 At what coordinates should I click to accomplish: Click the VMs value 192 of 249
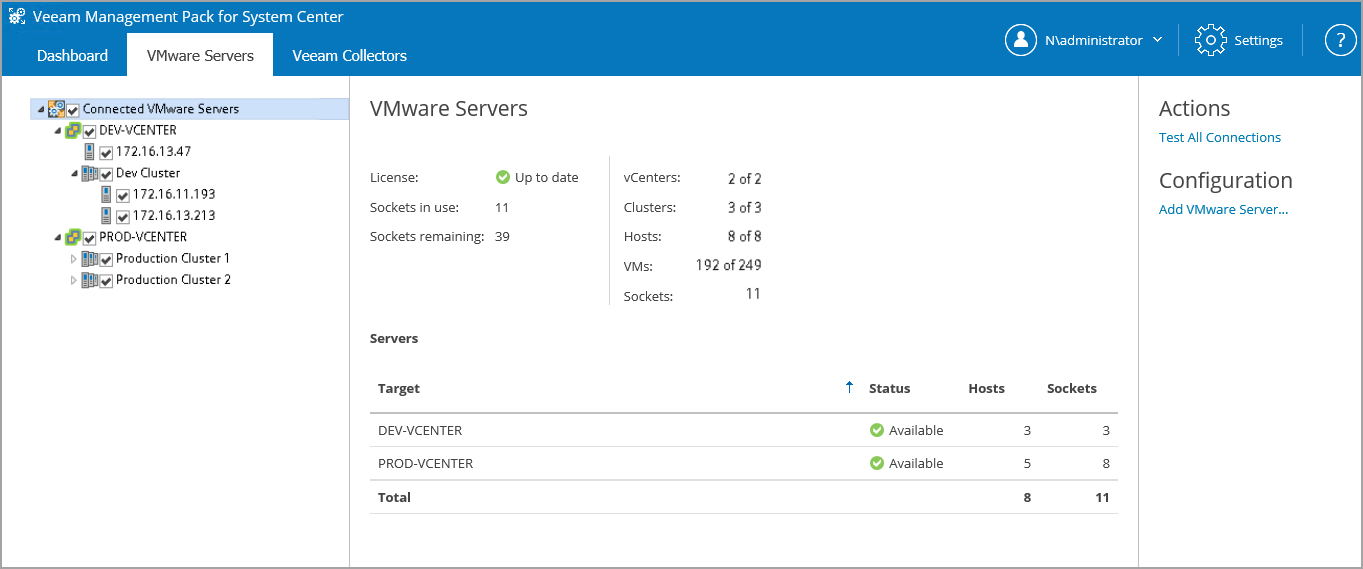728,265
